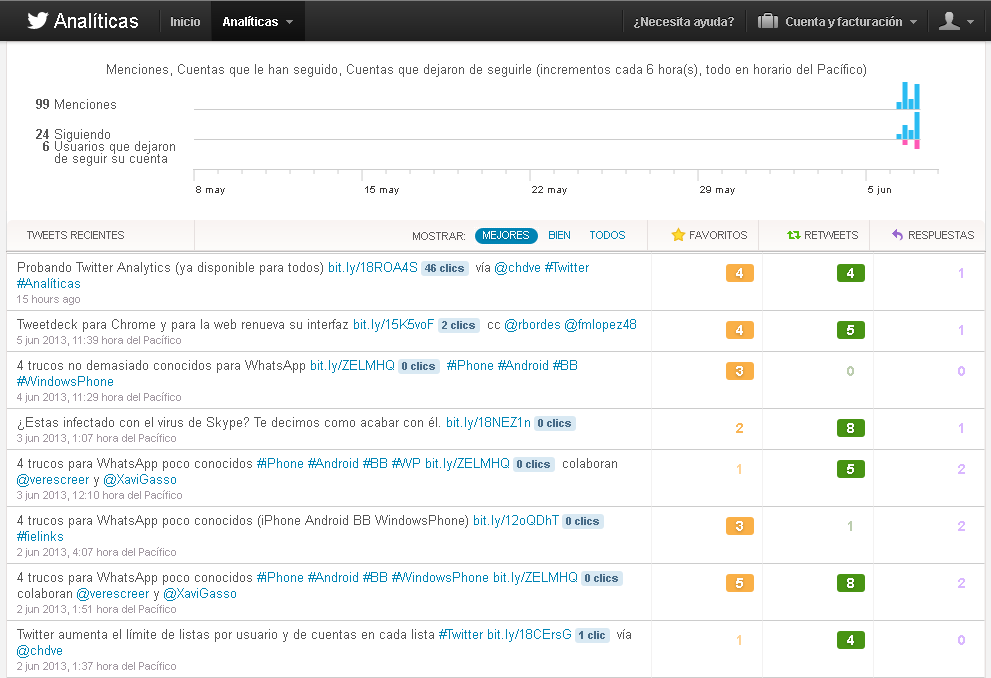Click the 24 Siguiendo label
This screenshot has height=678, width=991.
[x=73, y=135]
